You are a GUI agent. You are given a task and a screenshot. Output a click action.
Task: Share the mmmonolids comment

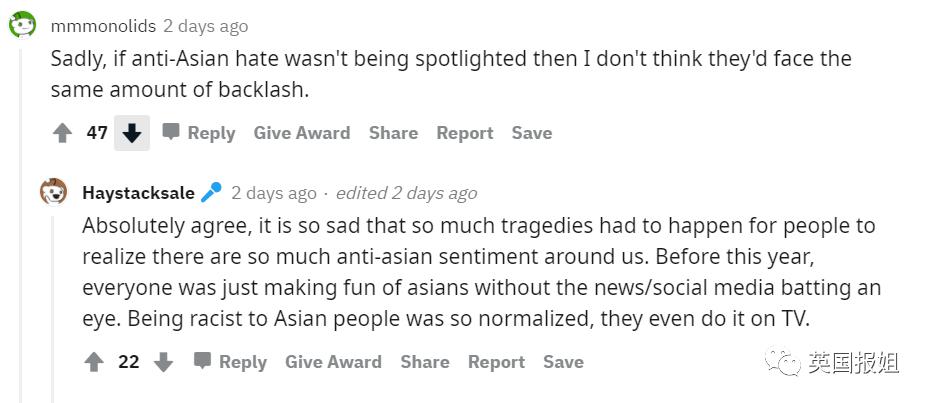click(x=393, y=133)
